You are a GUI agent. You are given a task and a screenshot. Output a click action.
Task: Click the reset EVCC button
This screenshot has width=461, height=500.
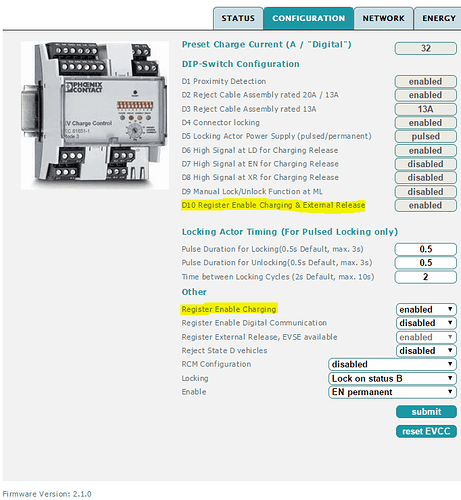426,431
